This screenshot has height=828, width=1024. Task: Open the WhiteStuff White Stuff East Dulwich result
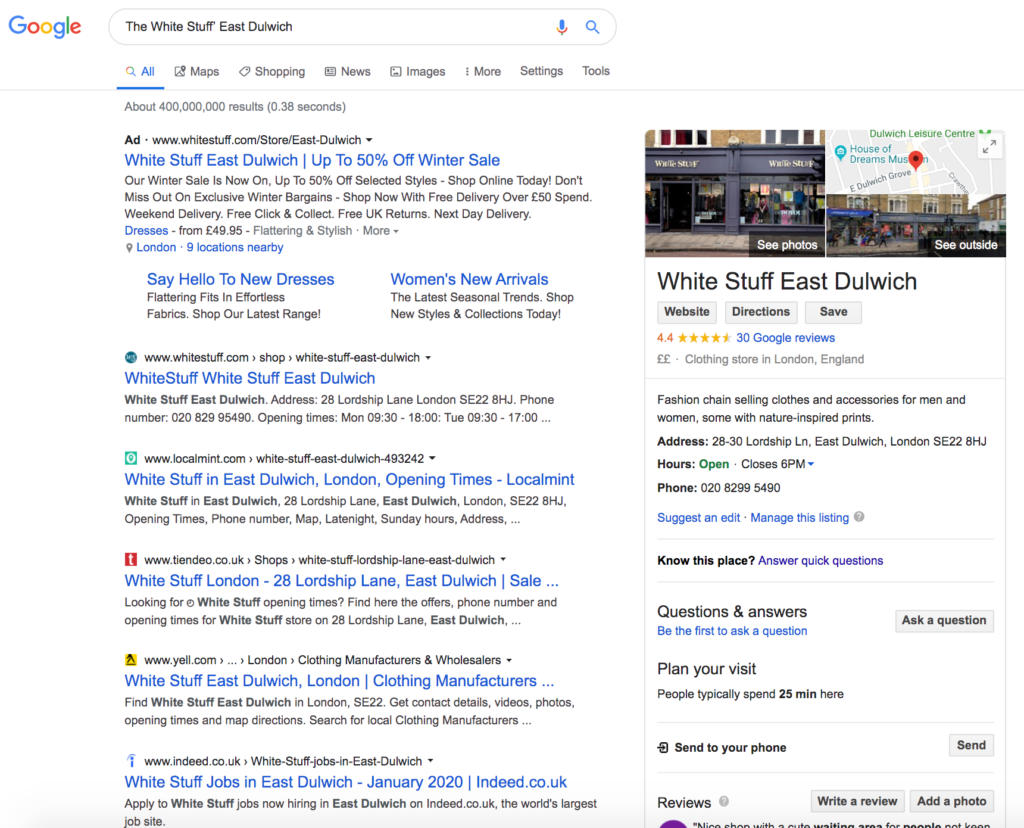pyautogui.click(x=250, y=378)
